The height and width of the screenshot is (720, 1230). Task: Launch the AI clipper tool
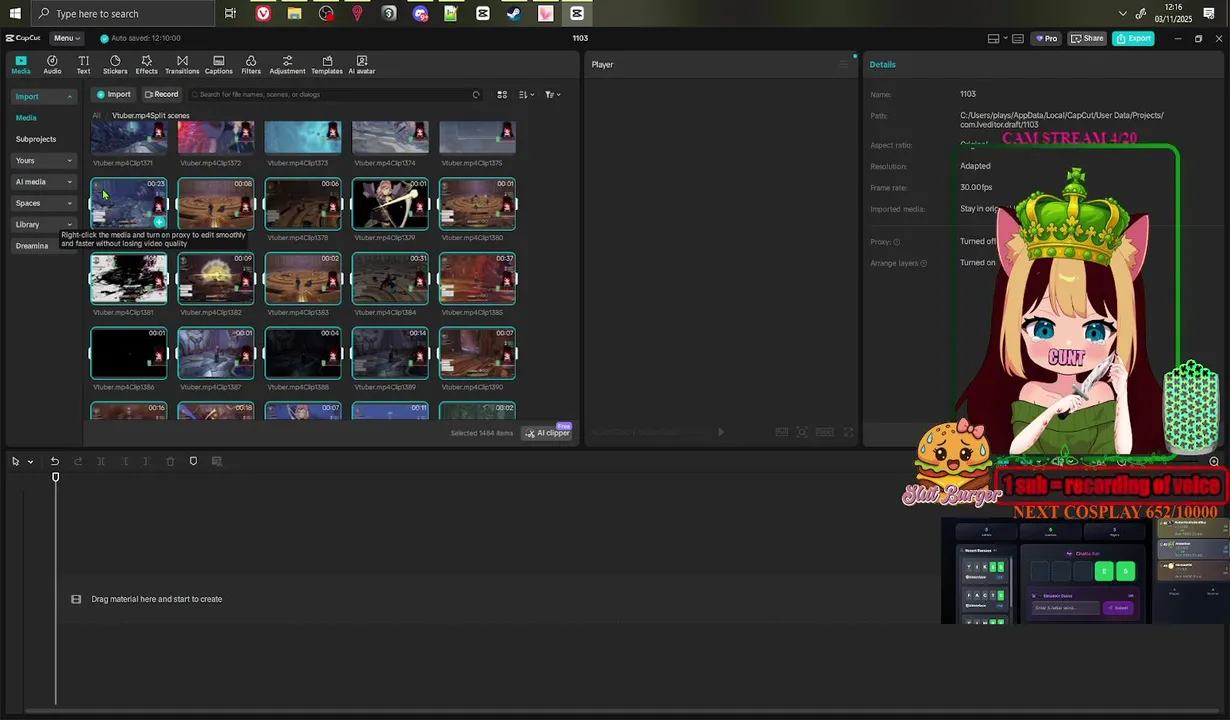[x=547, y=433]
